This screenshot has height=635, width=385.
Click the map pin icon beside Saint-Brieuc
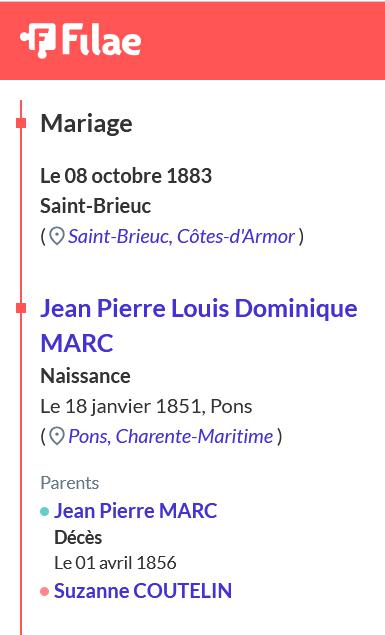tap(57, 236)
